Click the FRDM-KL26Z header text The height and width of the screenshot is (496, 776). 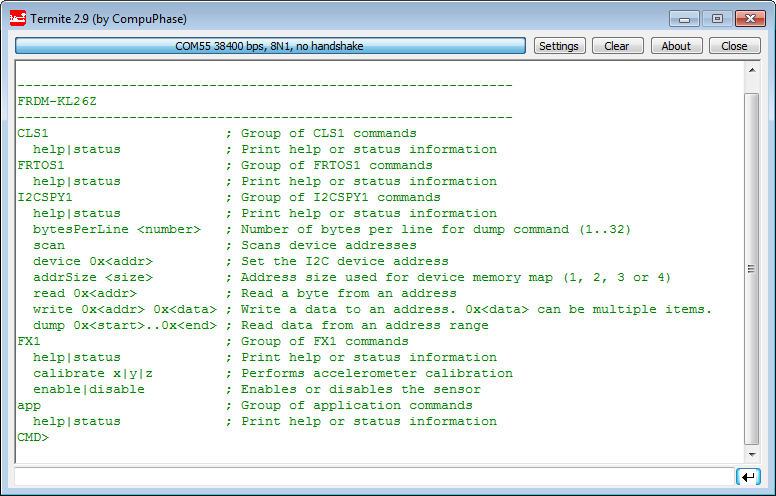(x=57, y=101)
